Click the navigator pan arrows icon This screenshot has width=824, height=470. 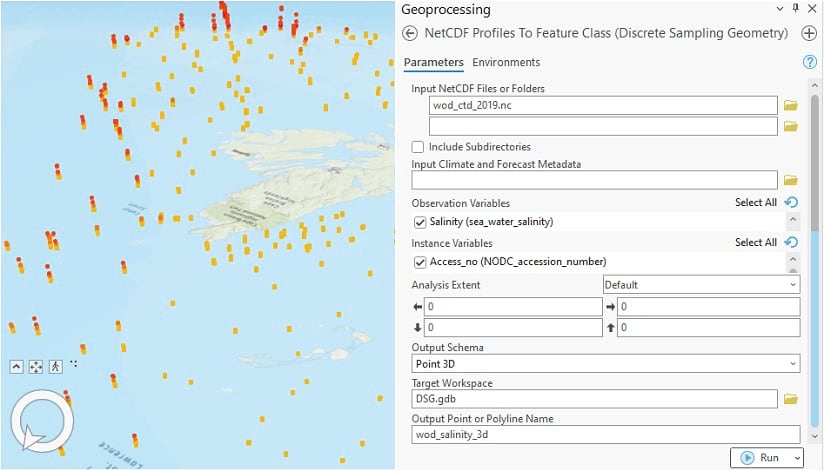pos(36,367)
